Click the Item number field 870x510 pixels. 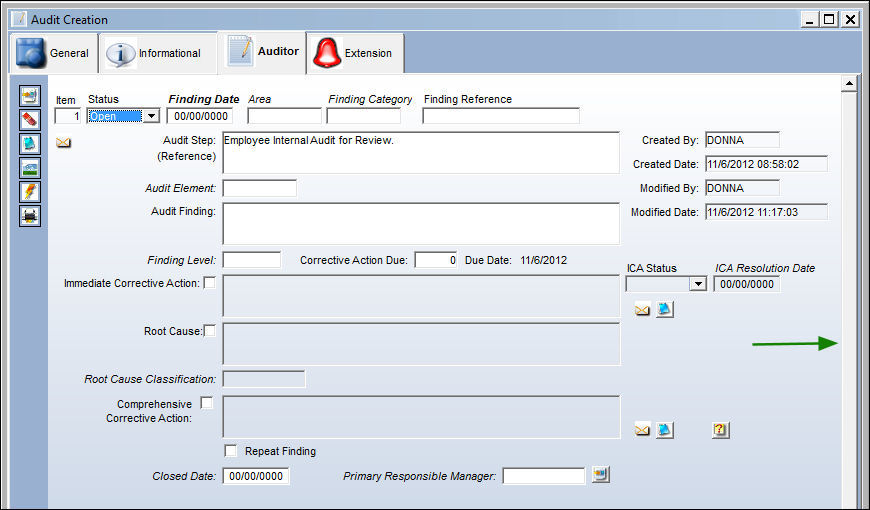tap(68, 116)
